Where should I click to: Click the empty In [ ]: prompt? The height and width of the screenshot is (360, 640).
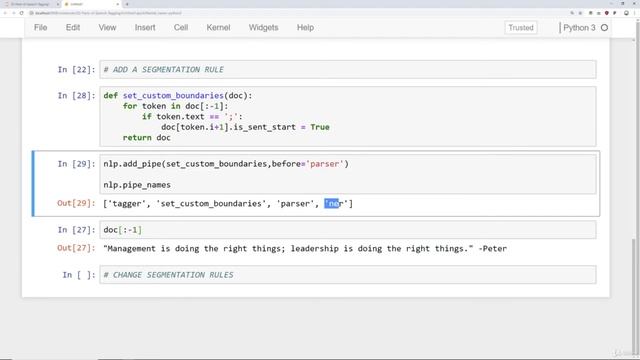pos(78,275)
